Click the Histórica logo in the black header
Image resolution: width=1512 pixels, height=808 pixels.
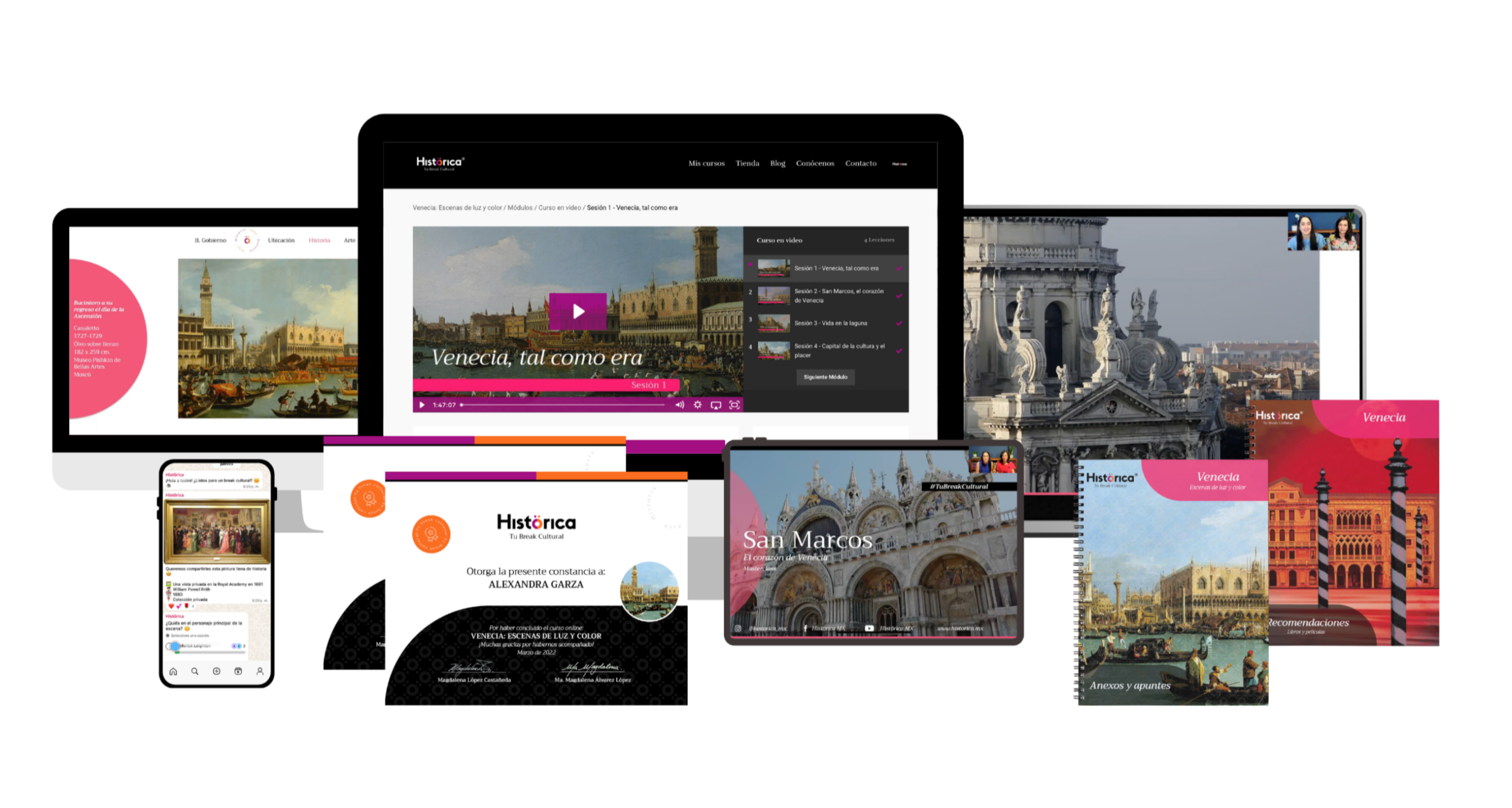(x=440, y=163)
